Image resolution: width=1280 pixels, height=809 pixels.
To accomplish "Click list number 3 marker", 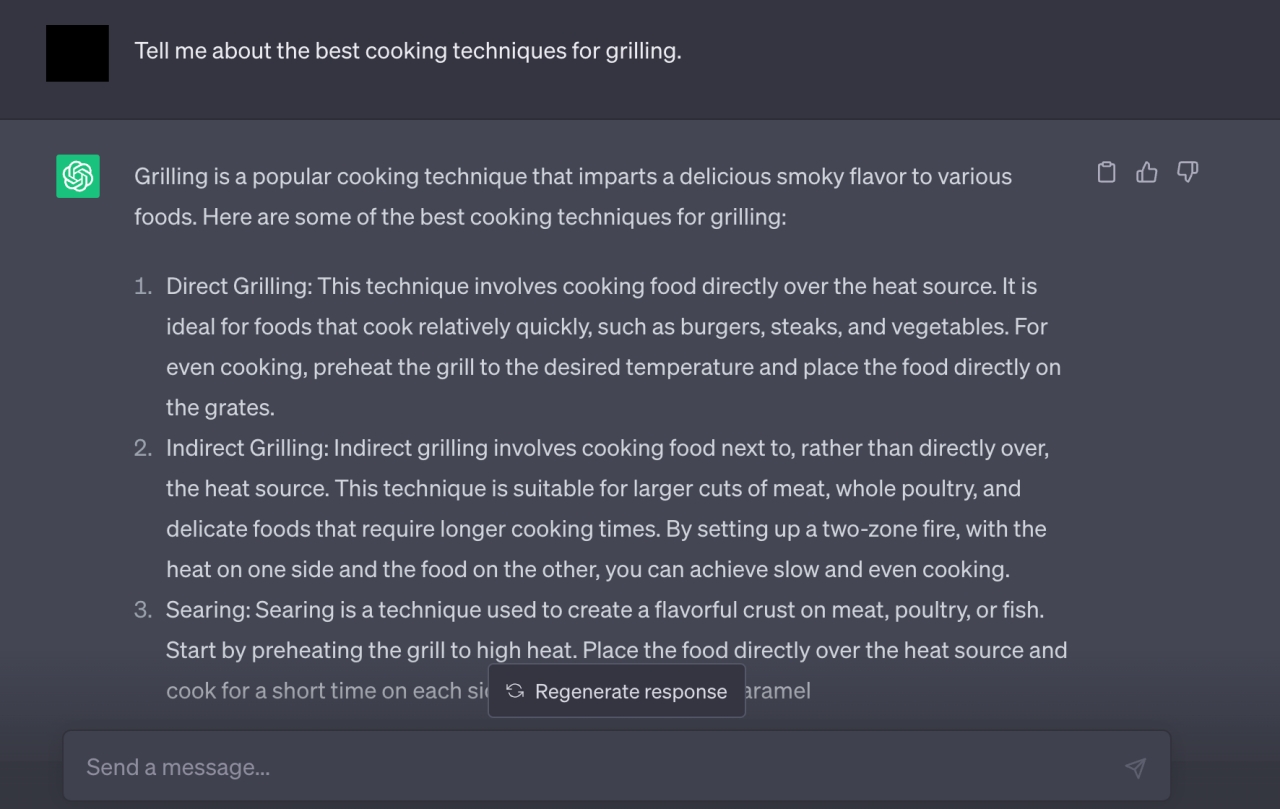I will [144, 610].
